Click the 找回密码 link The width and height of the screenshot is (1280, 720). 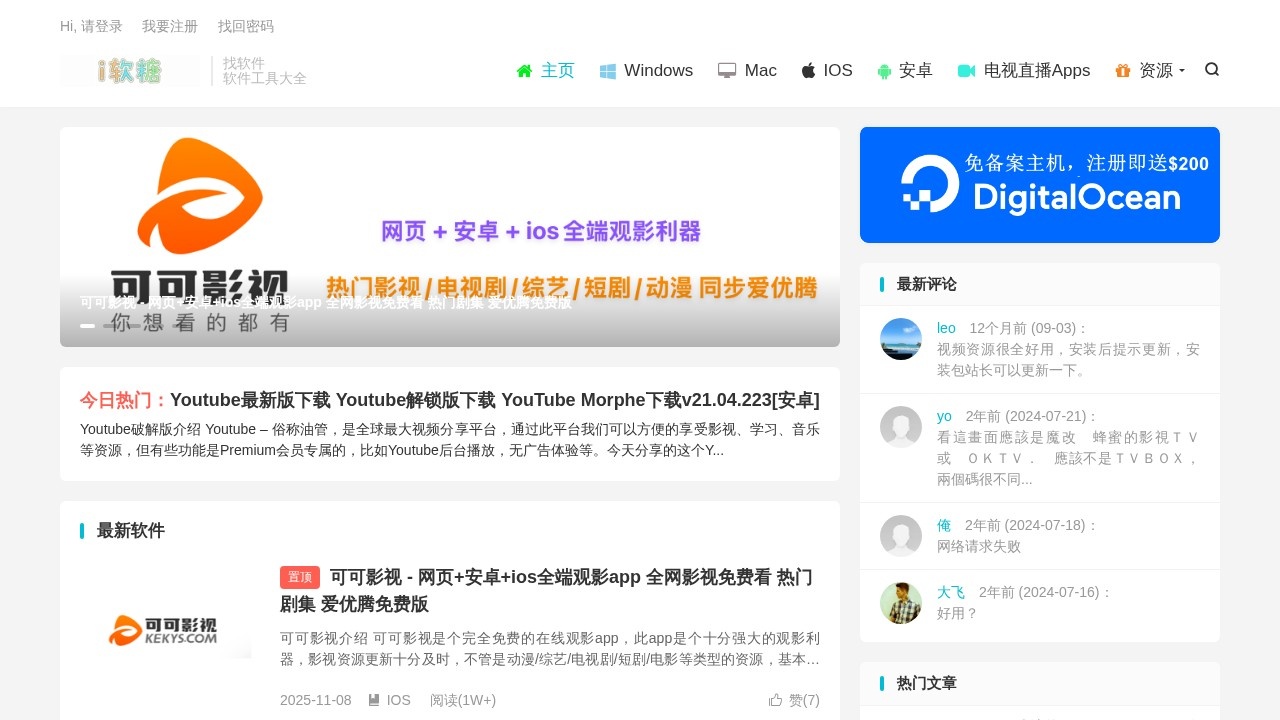[x=246, y=26]
